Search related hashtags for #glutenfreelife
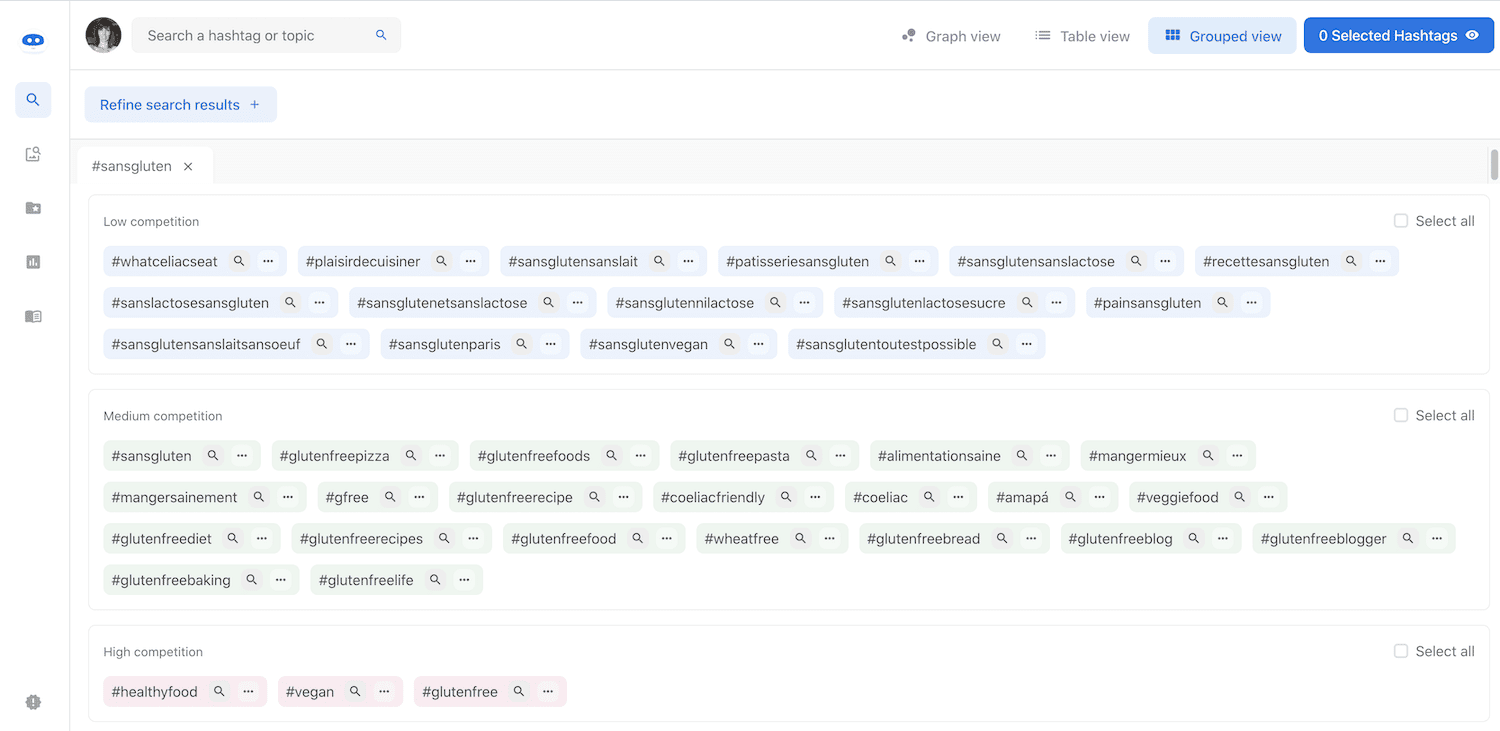This screenshot has height=731, width=1500. click(435, 580)
